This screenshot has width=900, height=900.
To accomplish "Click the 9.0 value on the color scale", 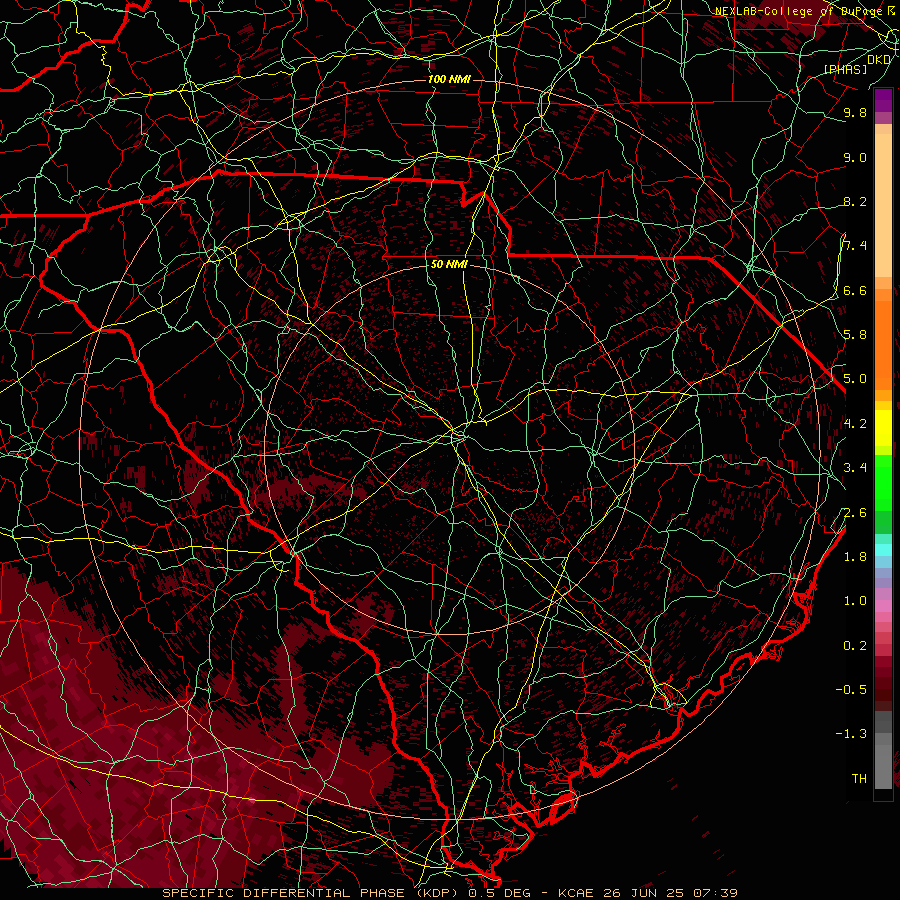I will click(x=855, y=157).
